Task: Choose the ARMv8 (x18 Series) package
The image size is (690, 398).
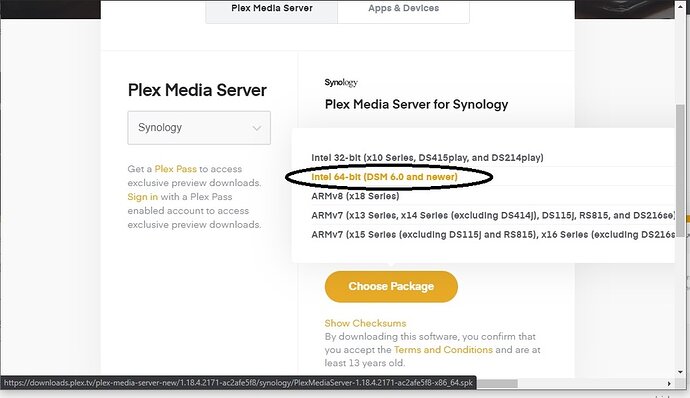Action: [x=355, y=196]
